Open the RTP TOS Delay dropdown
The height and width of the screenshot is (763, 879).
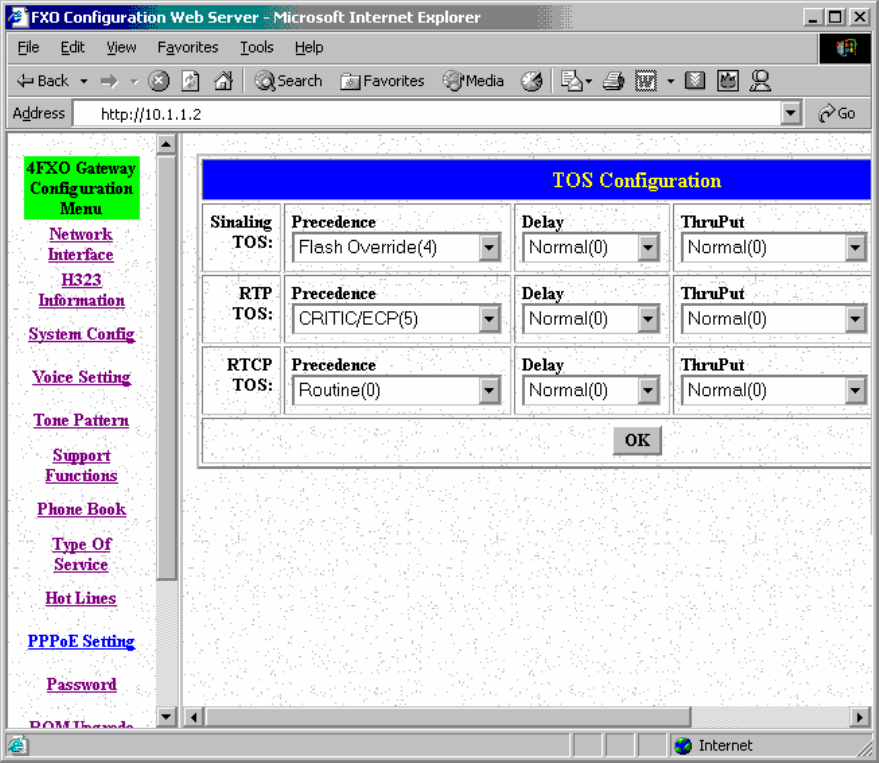648,319
